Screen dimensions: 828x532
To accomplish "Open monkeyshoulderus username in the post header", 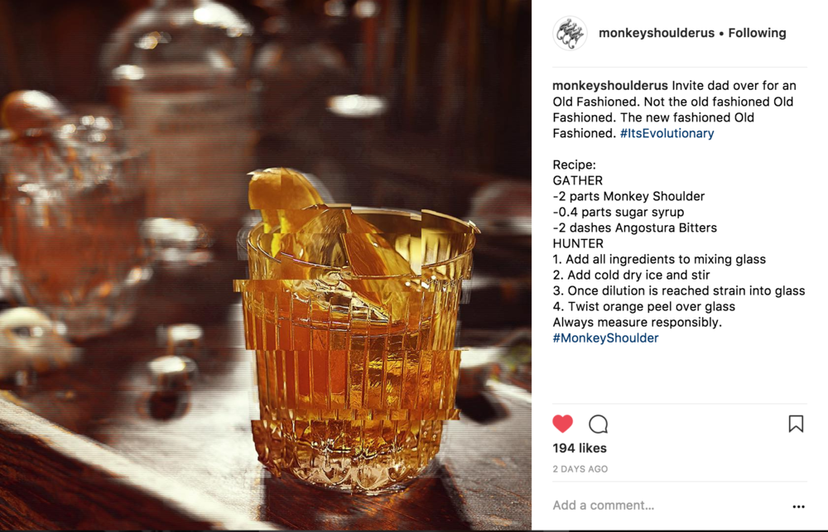I will [x=656, y=33].
